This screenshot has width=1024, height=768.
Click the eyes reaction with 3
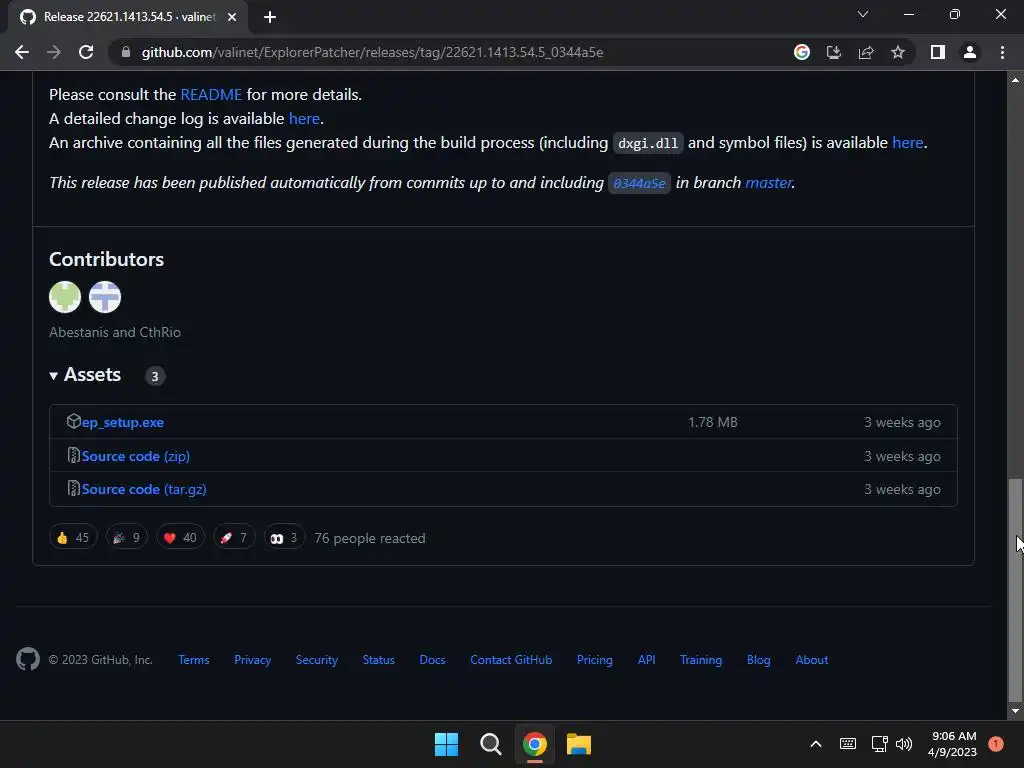point(284,538)
